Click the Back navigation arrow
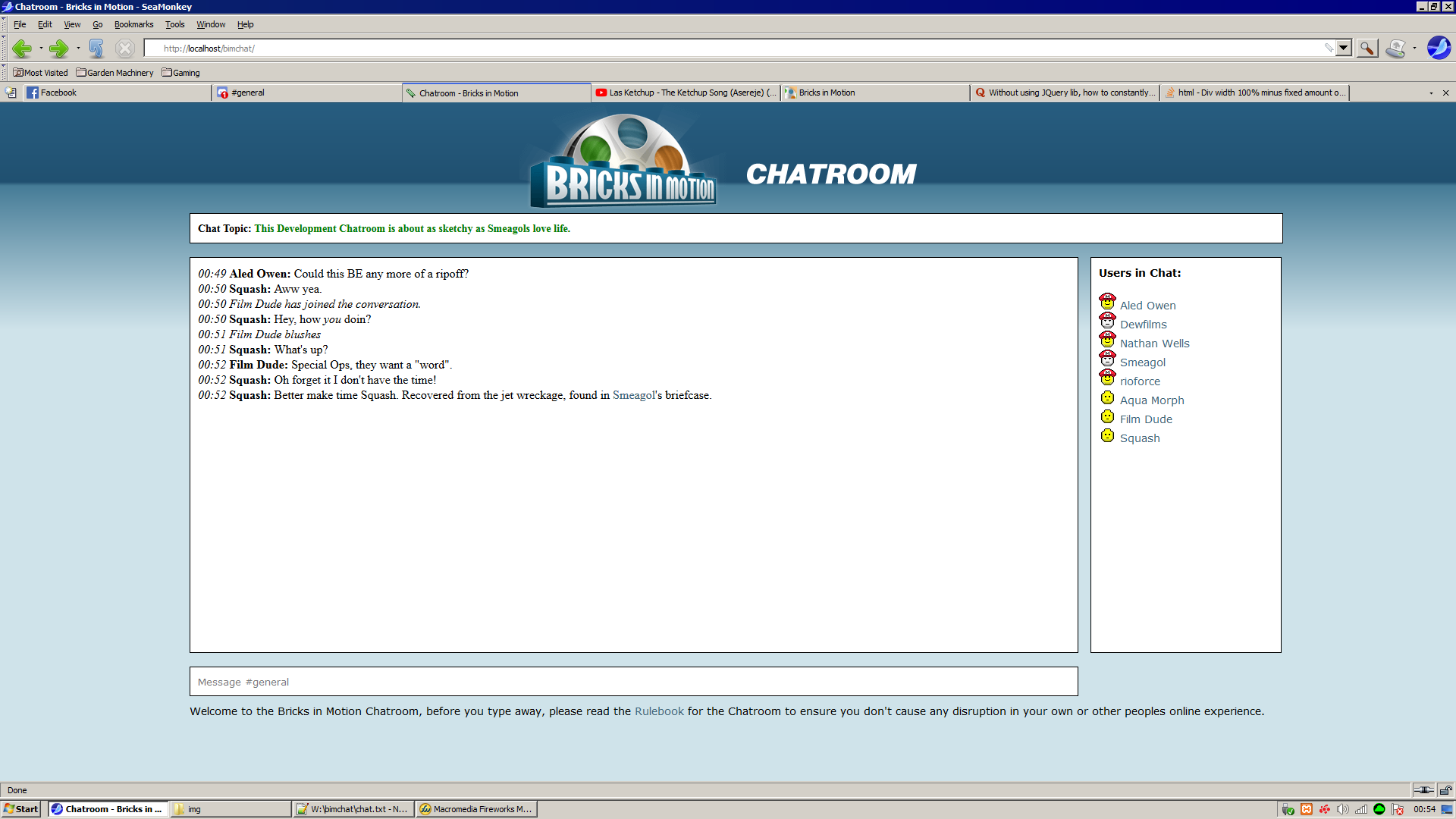This screenshot has height=819, width=1456. 24,48
